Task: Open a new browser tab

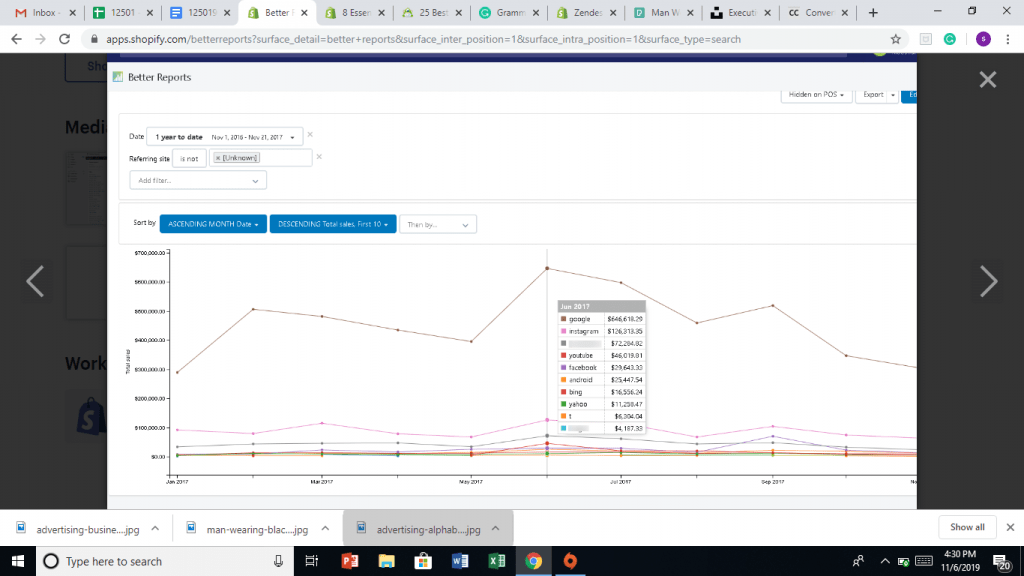Action: tap(873, 12)
